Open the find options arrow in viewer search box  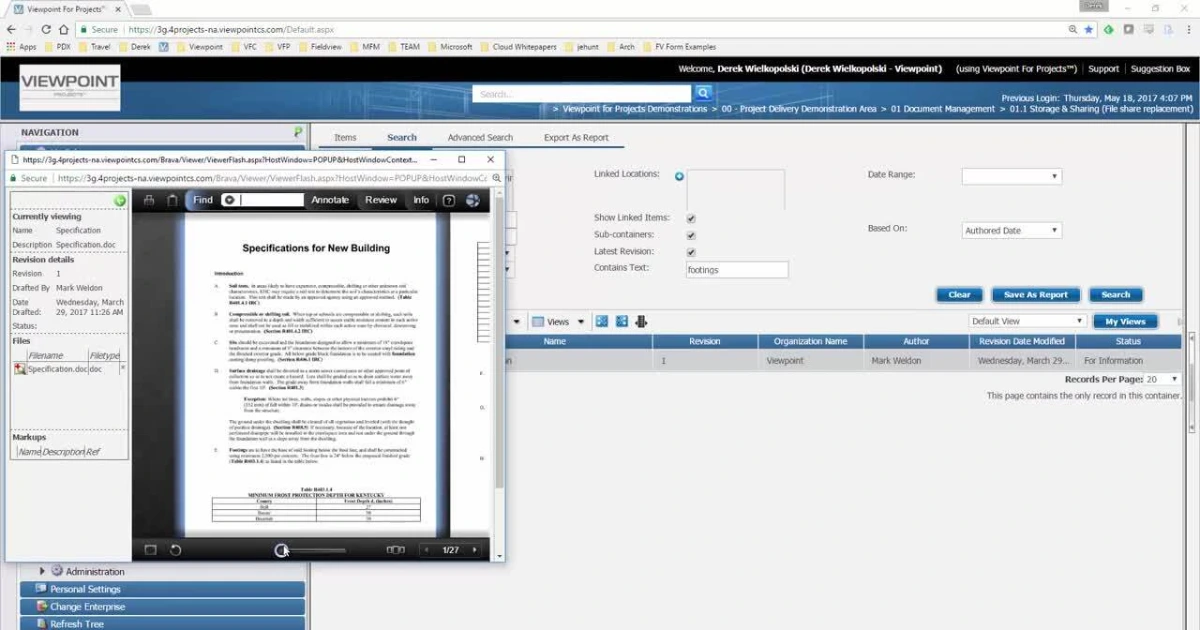point(229,200)
